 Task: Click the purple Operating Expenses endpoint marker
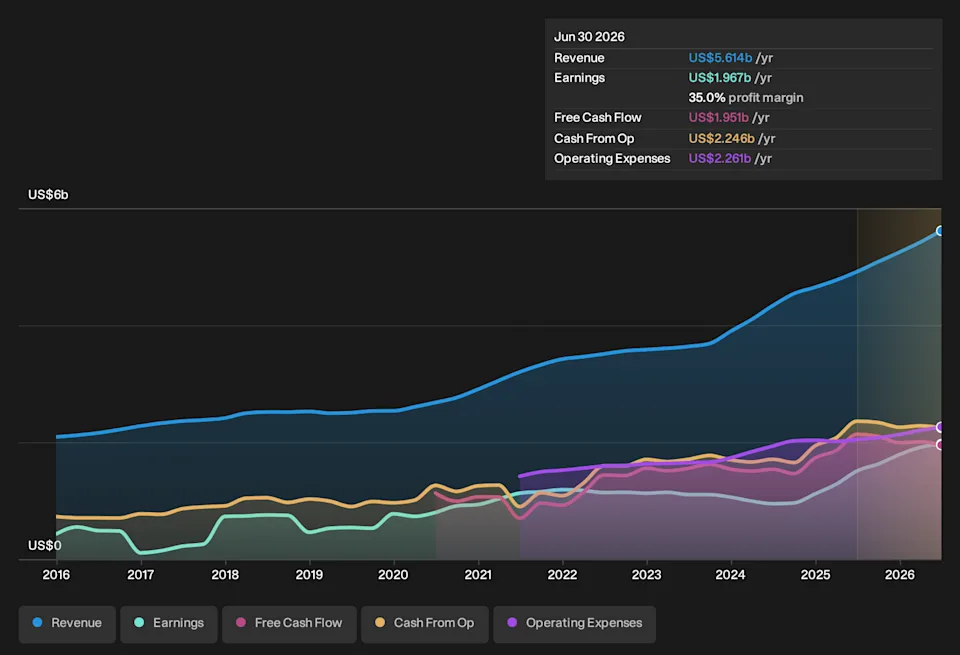[940, 427]
